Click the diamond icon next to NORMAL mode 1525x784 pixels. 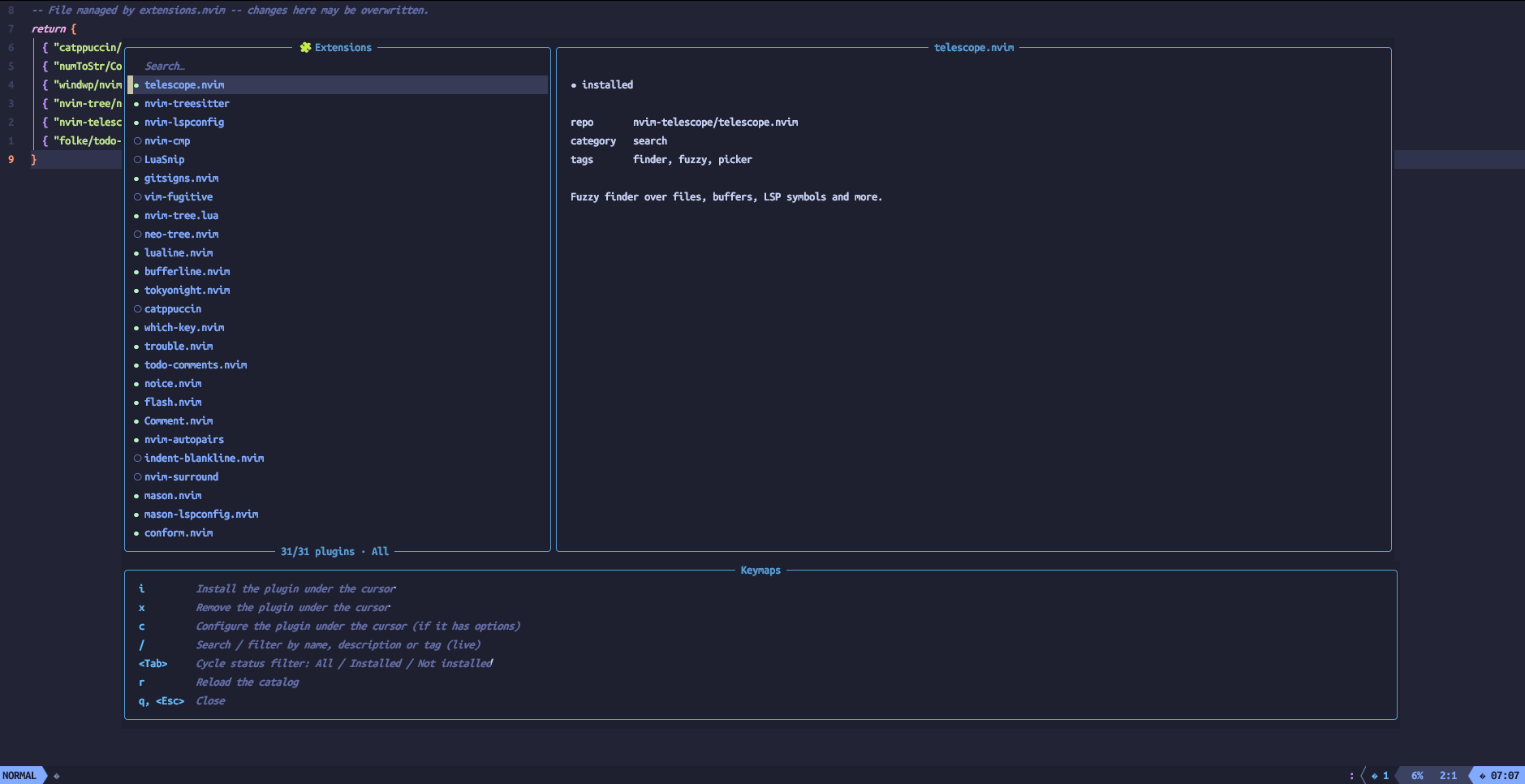56,776
